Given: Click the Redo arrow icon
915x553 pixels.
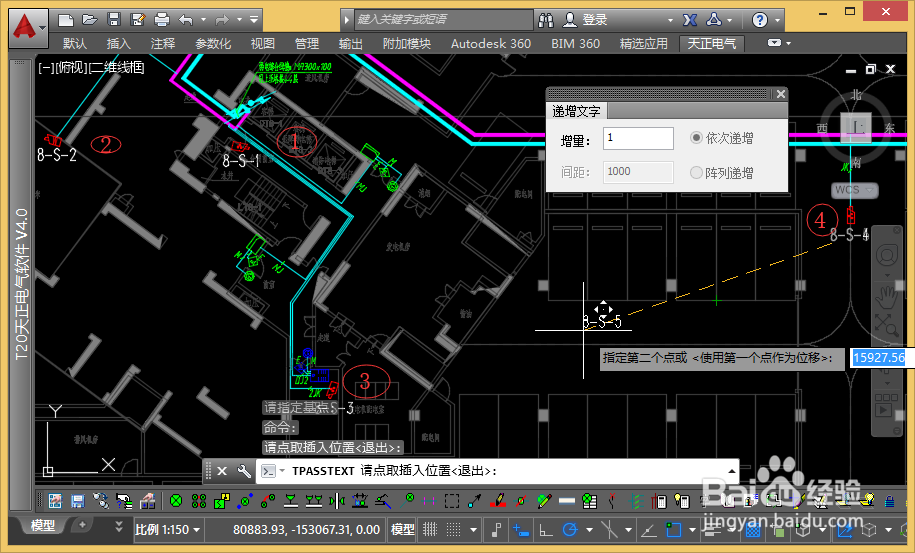Looking at the screenshot, I should coord(222,20).
